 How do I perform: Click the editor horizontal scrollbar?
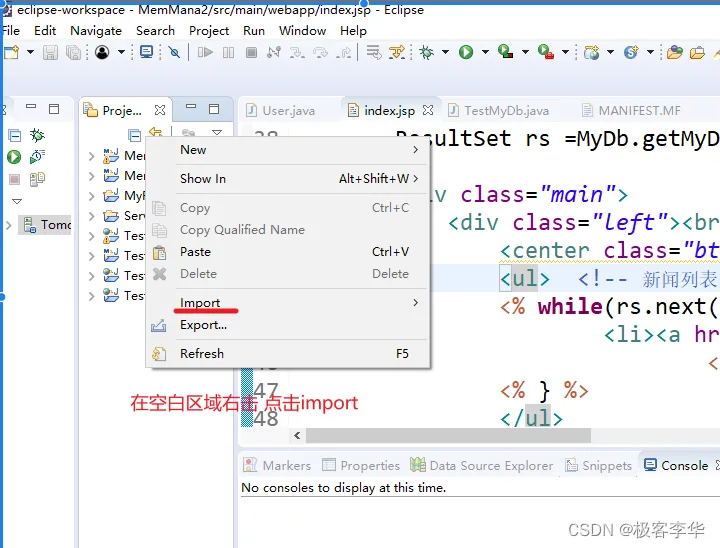(x=448, y=435)
